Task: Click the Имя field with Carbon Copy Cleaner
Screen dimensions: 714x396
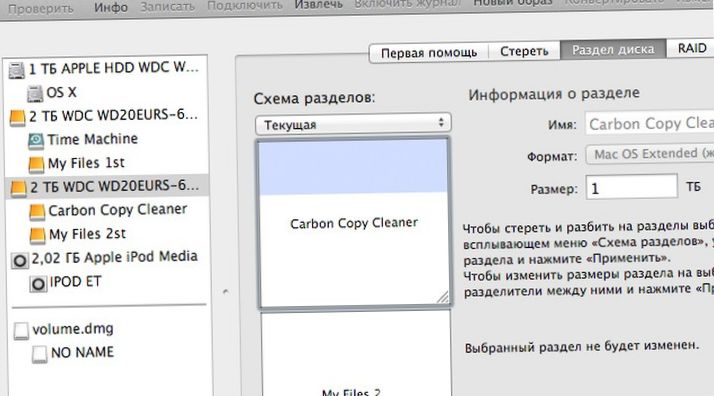Action: (x=649, y=123)
